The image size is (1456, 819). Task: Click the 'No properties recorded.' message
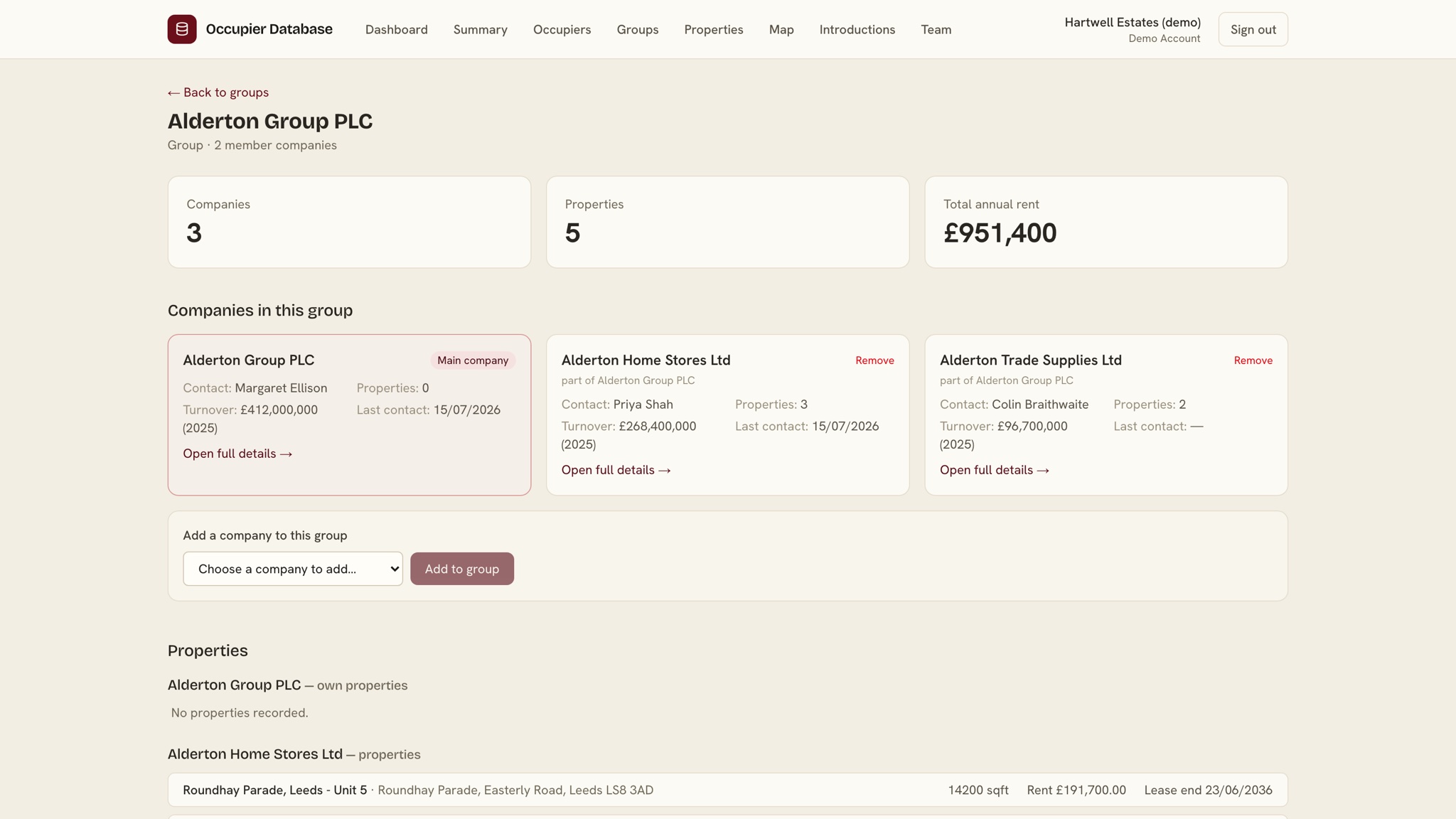click(240, 713)
